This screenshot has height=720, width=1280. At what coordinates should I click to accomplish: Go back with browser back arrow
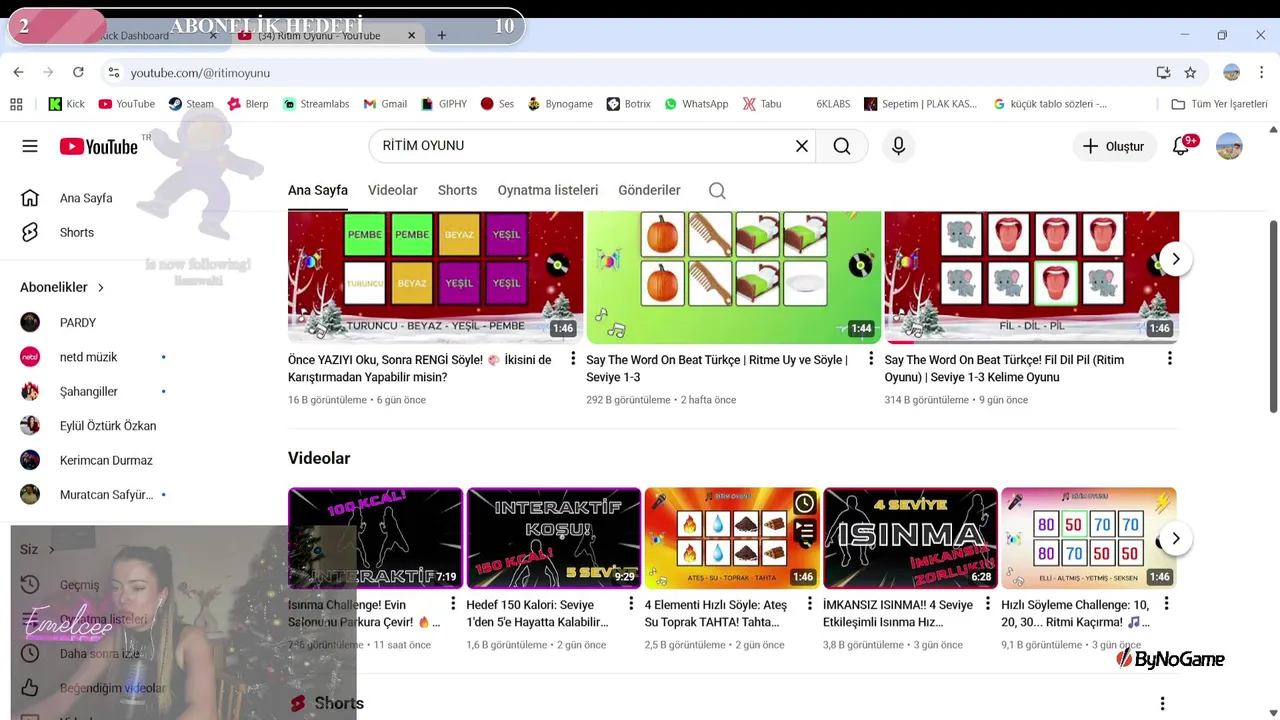point(18,72)
